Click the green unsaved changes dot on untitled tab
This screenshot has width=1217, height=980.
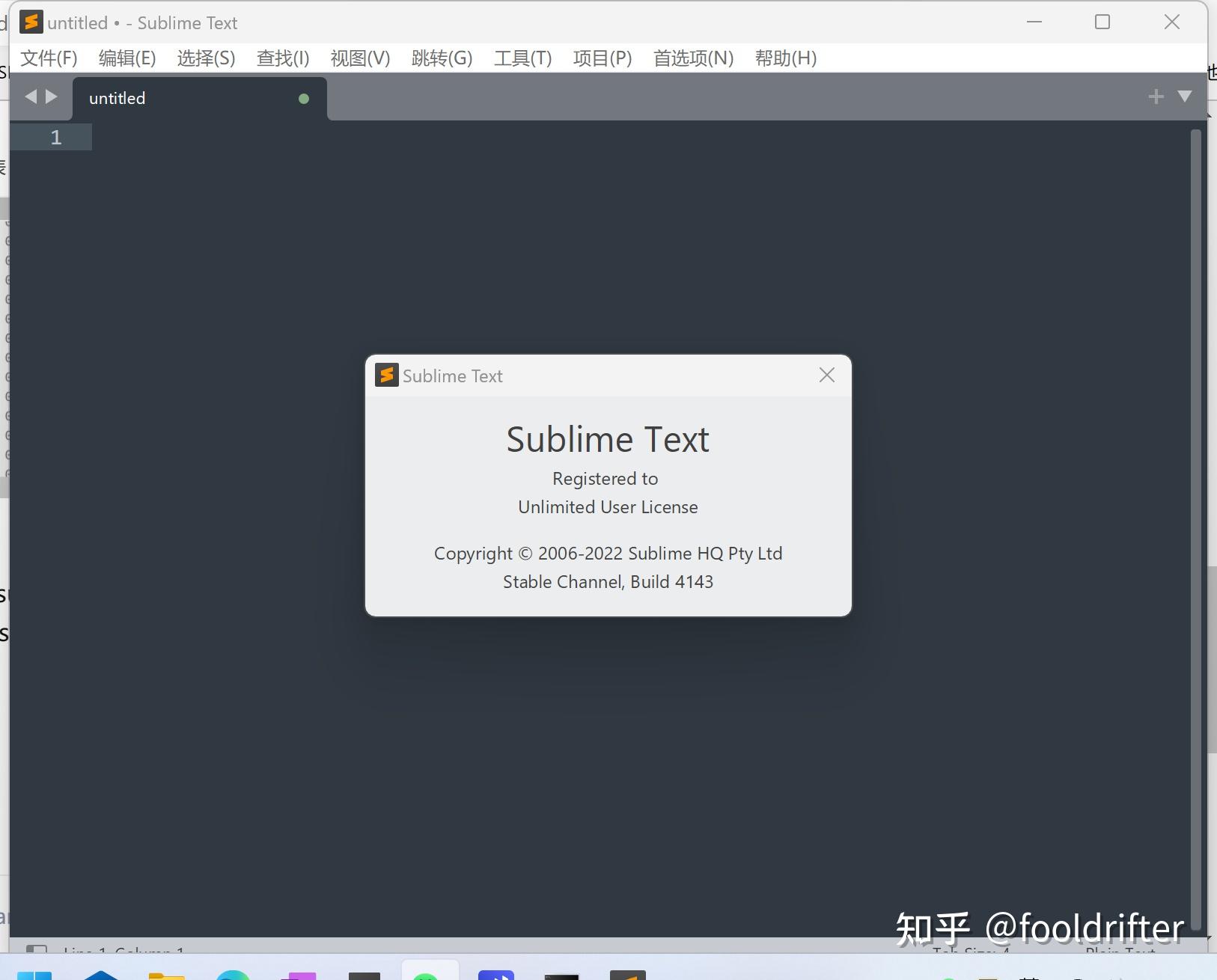[x=303, y=97]
